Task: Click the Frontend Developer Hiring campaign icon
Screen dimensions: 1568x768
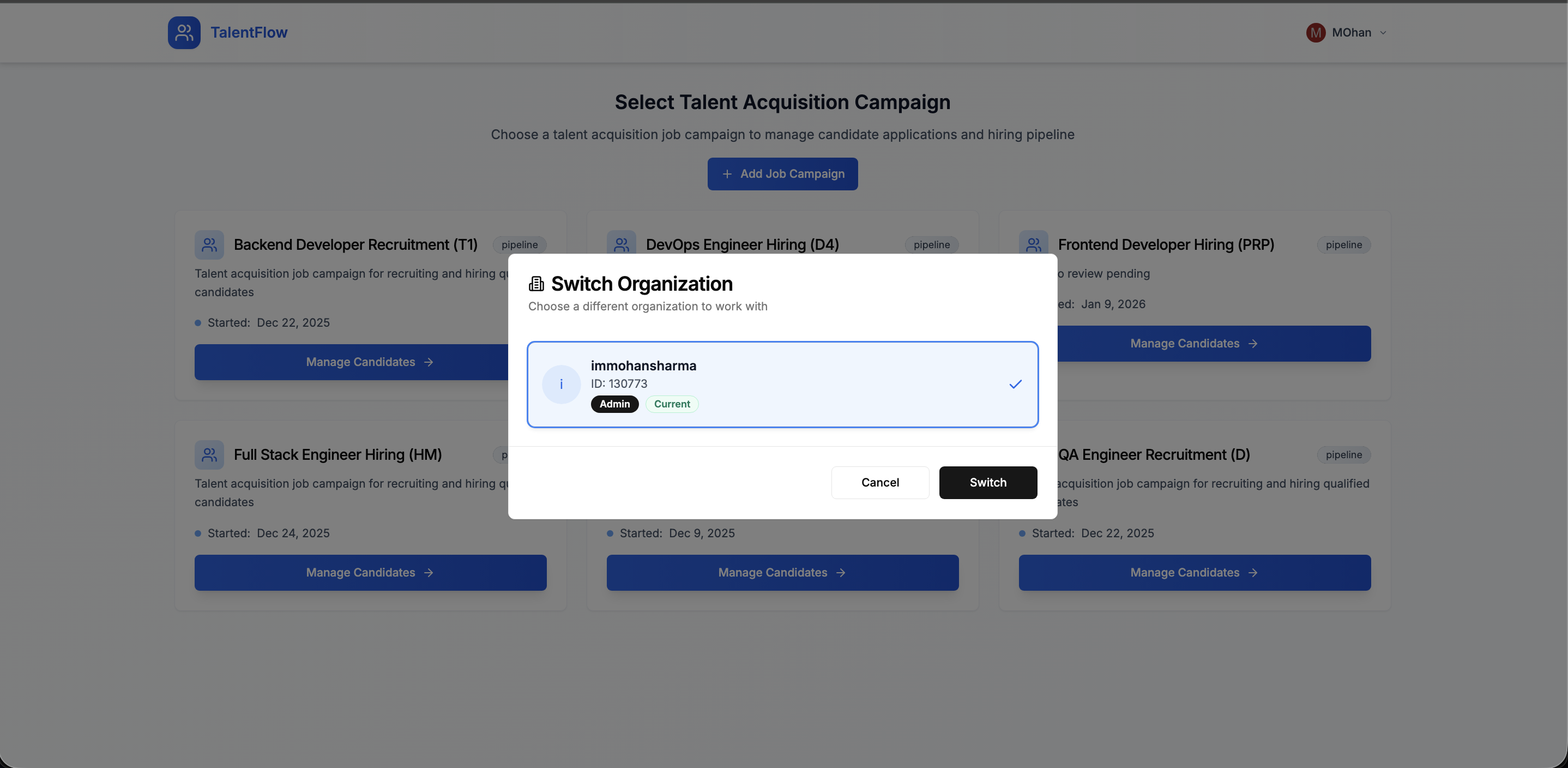Action: point(1034,245)
